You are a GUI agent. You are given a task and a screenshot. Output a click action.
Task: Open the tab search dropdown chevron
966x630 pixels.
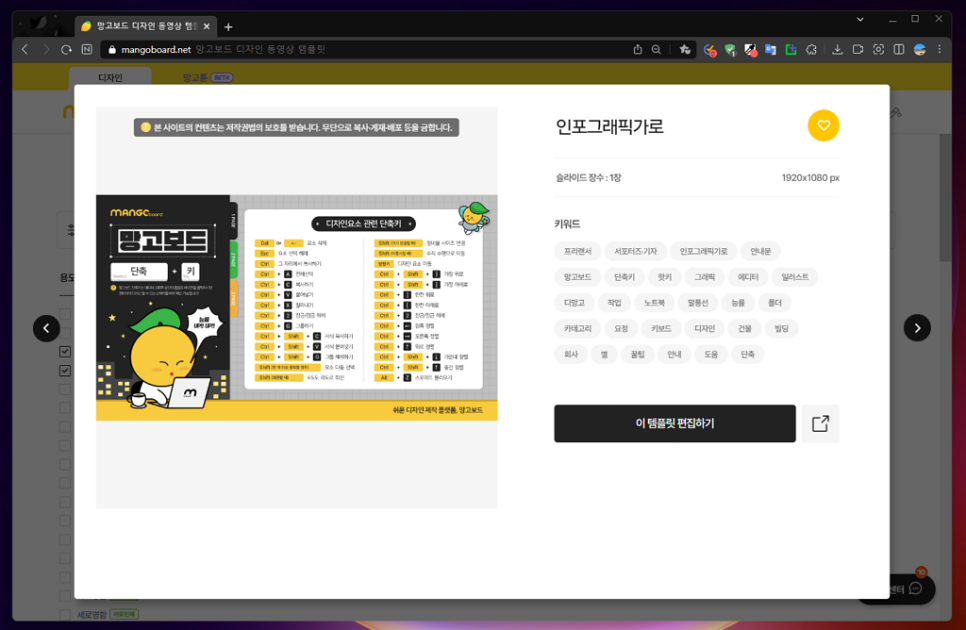[x=860, y=19]
